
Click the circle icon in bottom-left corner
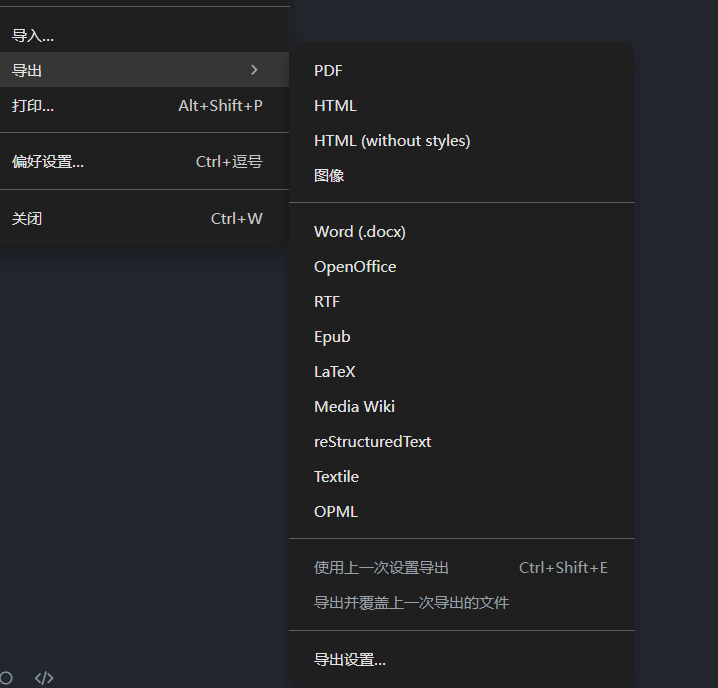click(6, 678)
